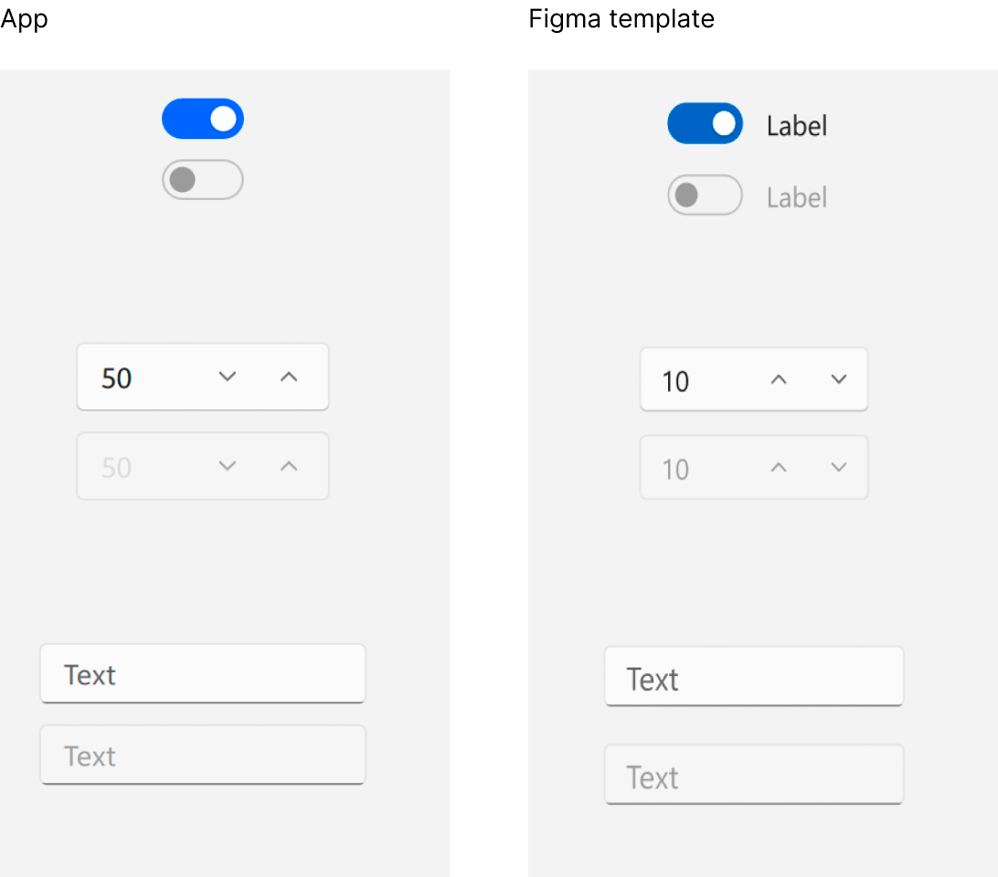Select the Label text beside the blue toggle
This screenshot has height=877, width=998.
796,124
